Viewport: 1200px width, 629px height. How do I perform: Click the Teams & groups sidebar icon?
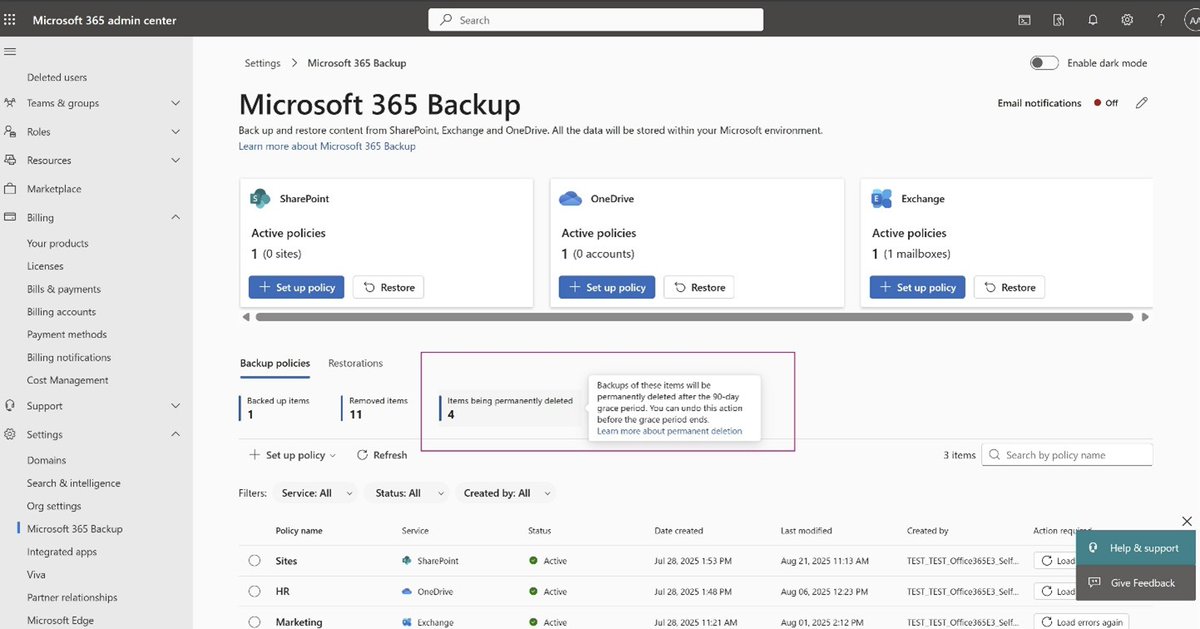point(10,103)
